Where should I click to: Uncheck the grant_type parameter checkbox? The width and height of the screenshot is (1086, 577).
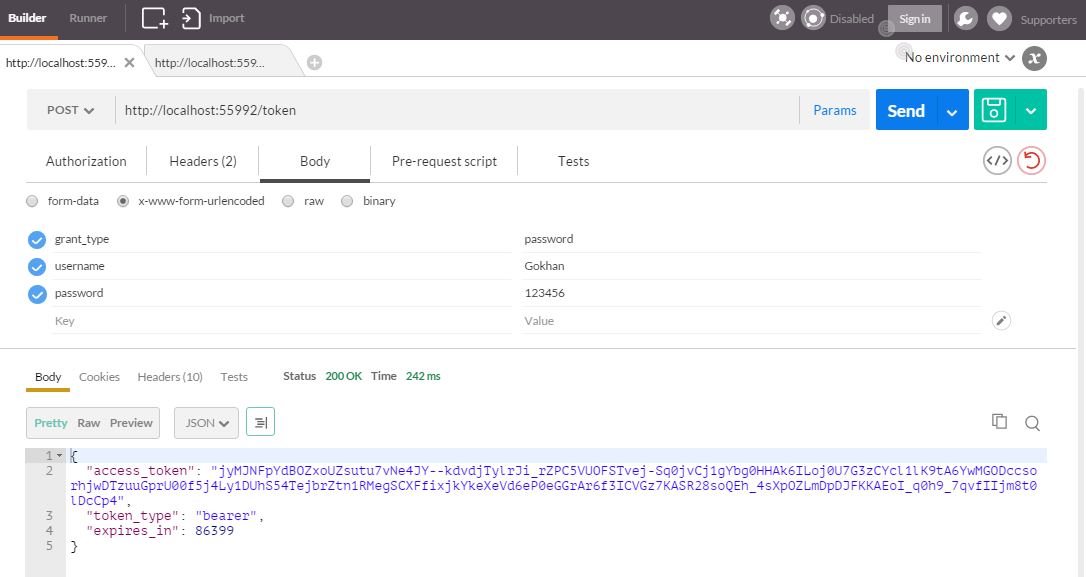pyautogui.click(x=37, y=240)
